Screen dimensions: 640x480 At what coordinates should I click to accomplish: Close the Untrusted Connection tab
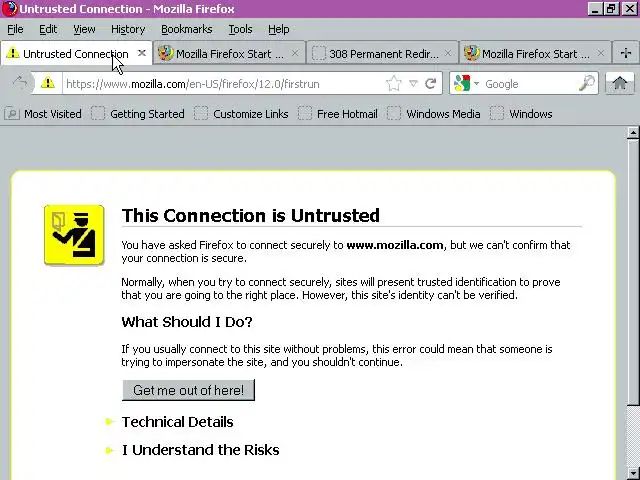point(142,53)
